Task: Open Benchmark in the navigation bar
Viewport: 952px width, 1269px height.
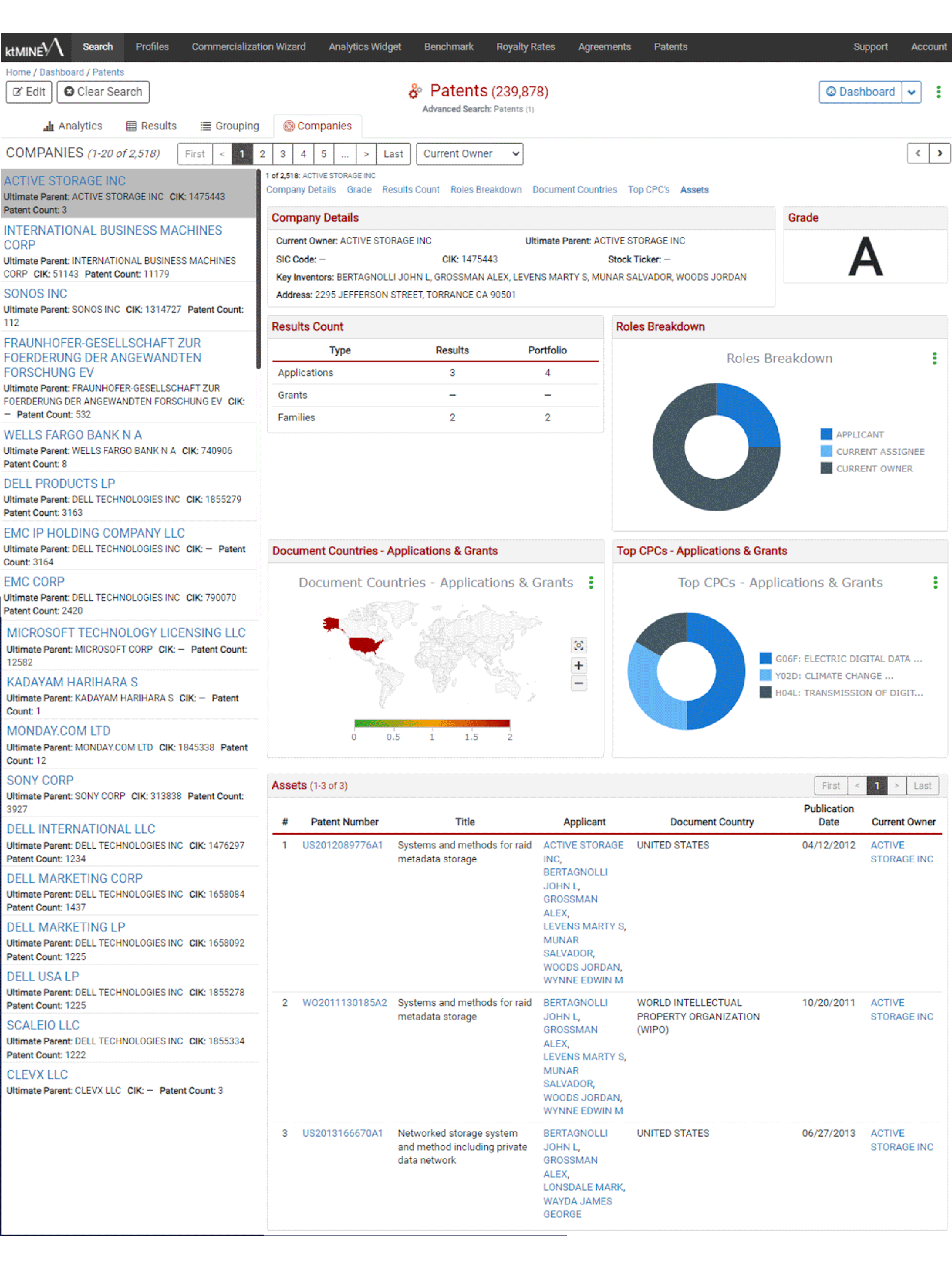Action: click(x=449, y=47)
